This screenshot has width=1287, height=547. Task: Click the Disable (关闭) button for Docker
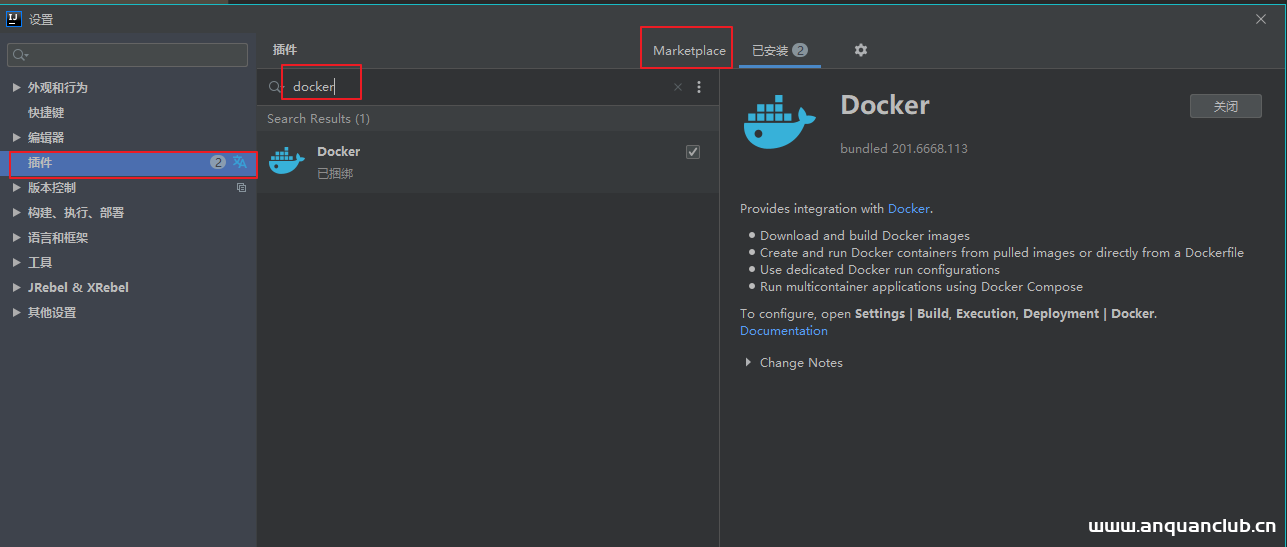click(1226, 106)
